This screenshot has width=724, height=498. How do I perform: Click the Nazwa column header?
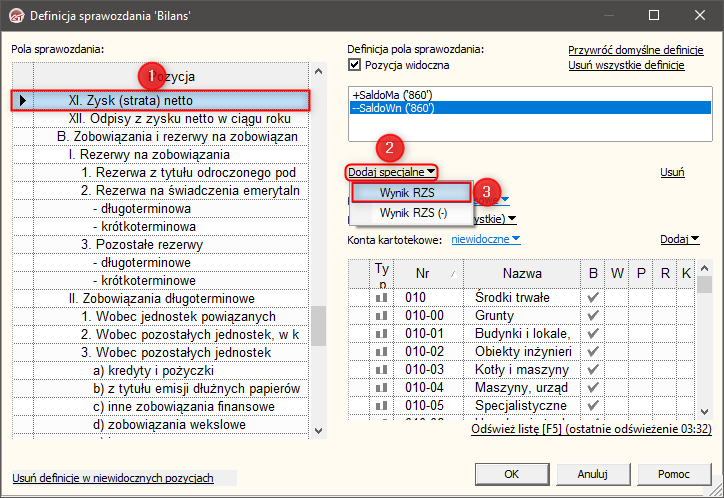point(522,273)
